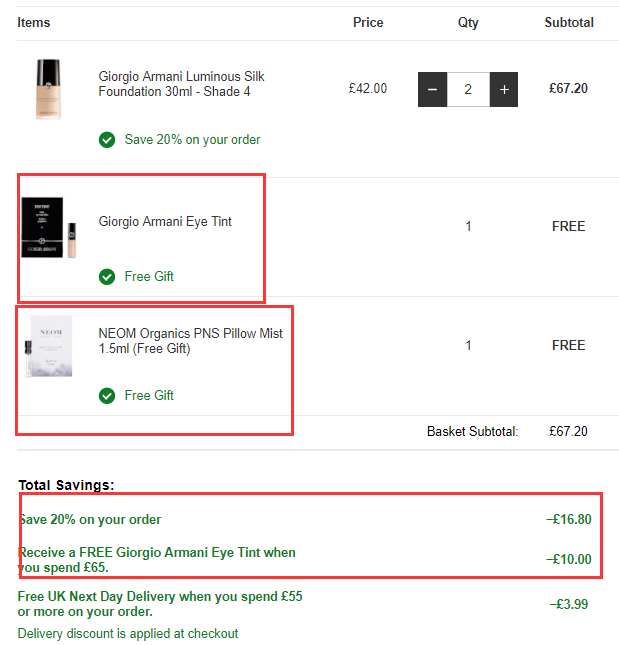
Task: Click green checkmark beside Pillow Mist Free Gift
Action: point(107,396)
